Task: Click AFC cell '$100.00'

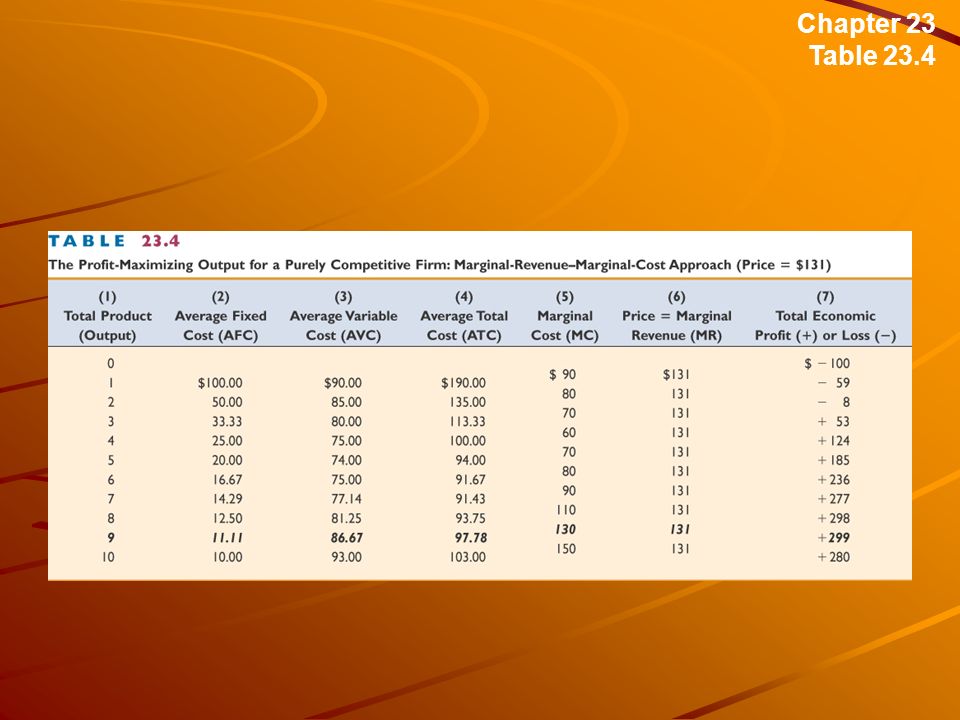Action: [x=220, y=383]
